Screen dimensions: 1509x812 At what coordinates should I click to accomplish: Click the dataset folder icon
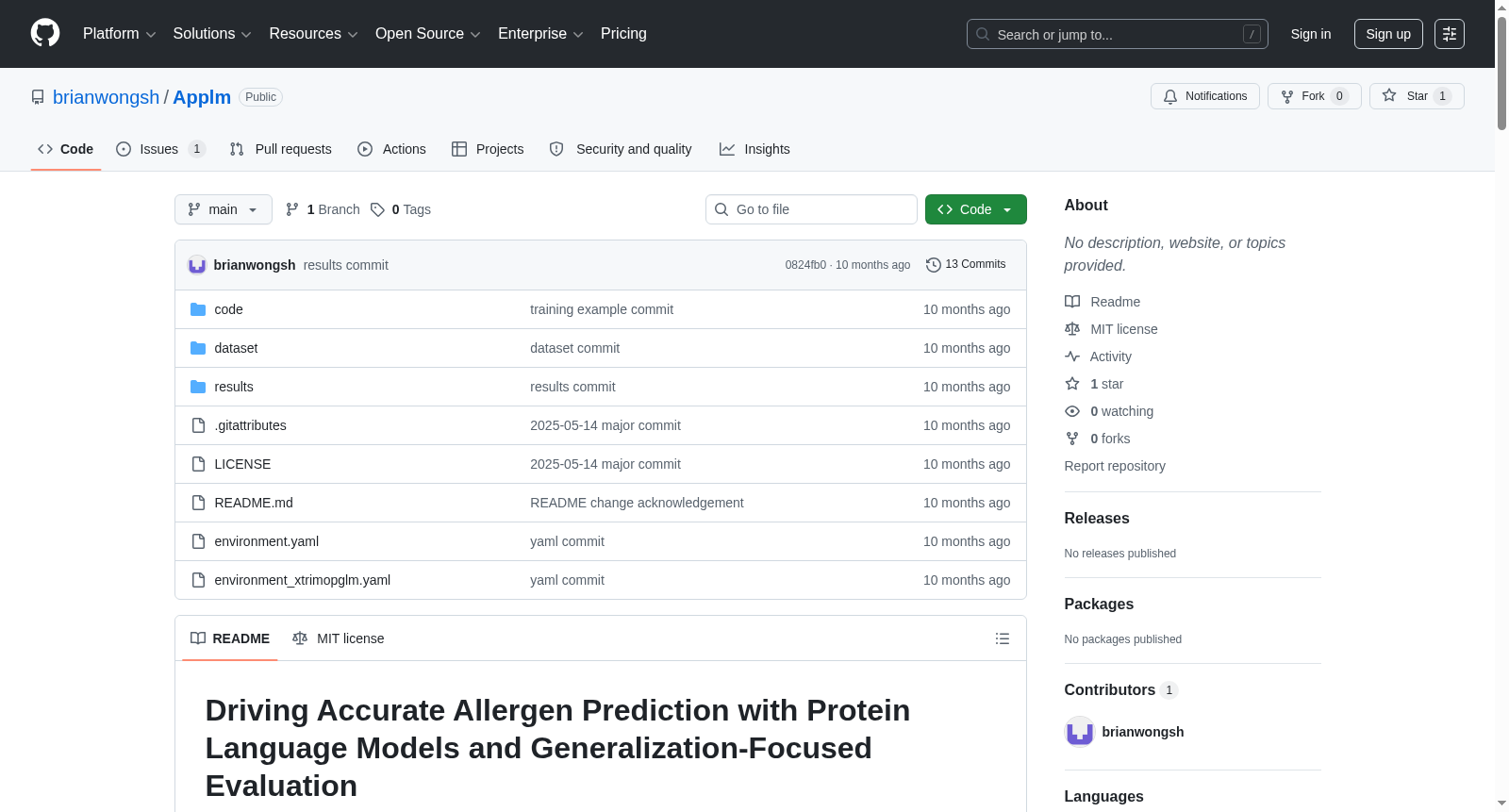click(198, 348)
